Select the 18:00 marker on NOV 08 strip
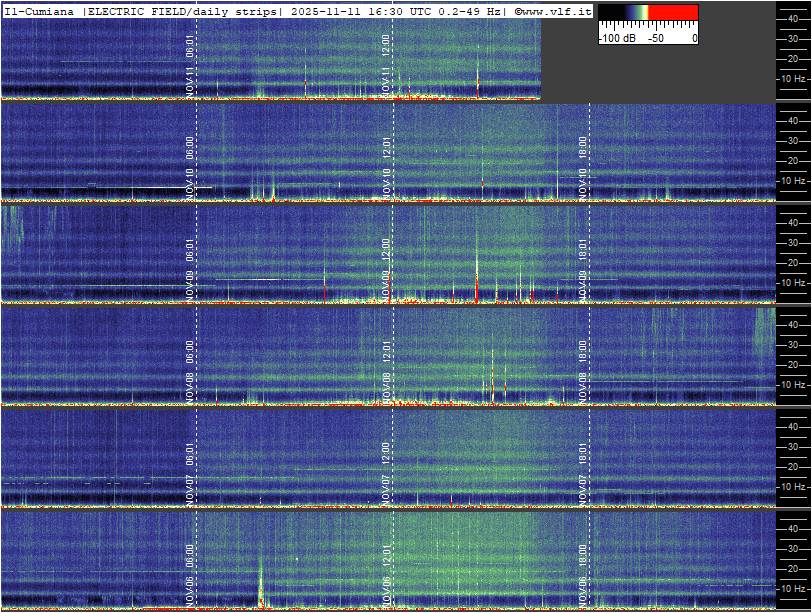The image size is (812, 613). pos(583,350)
